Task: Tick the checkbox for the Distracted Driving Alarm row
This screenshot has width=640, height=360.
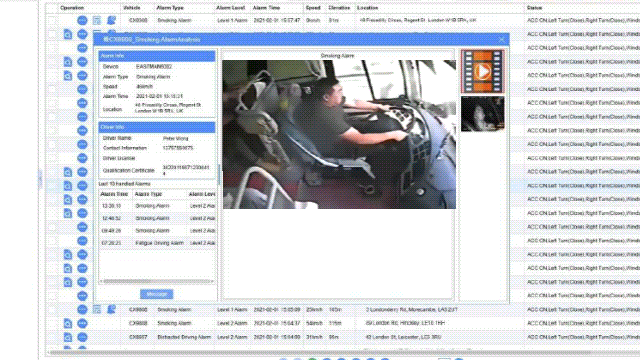Action: click(52, 337)
